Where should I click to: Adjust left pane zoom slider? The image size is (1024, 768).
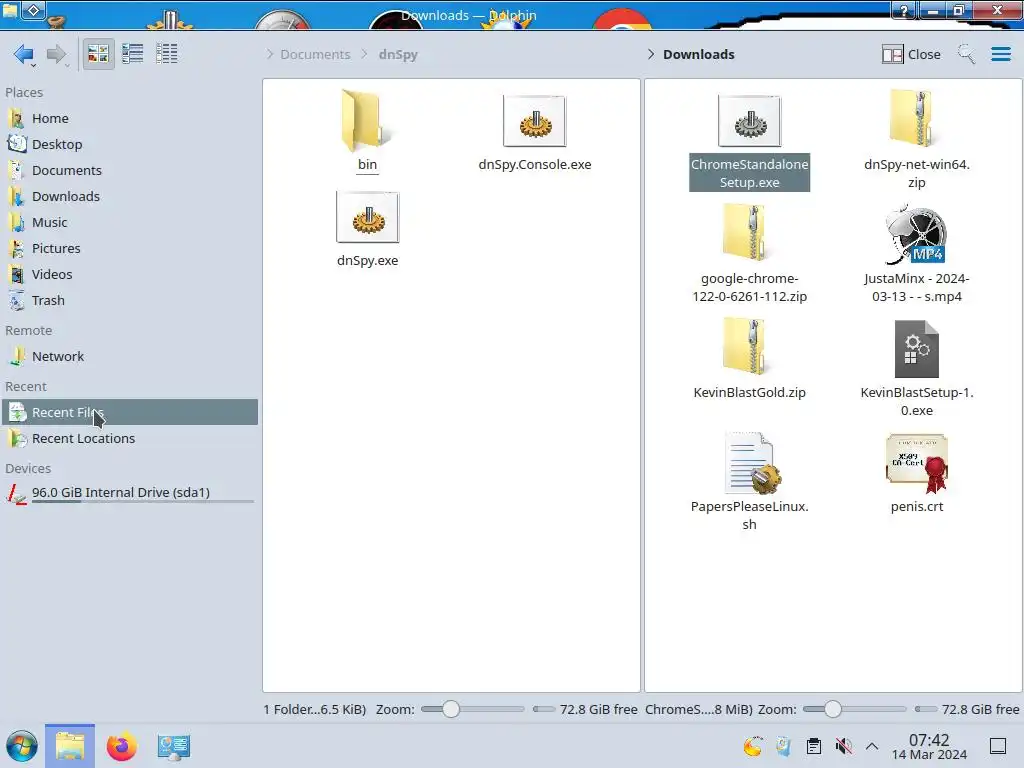(x=472, y=709)
